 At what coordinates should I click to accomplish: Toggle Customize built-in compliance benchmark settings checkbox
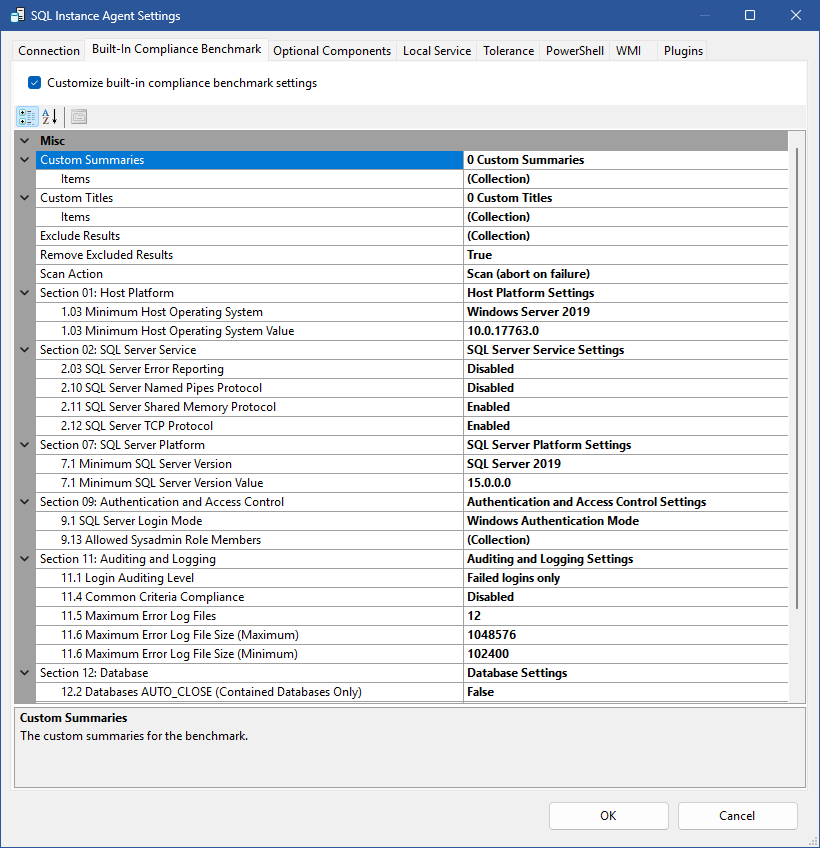tap(35, 83)
